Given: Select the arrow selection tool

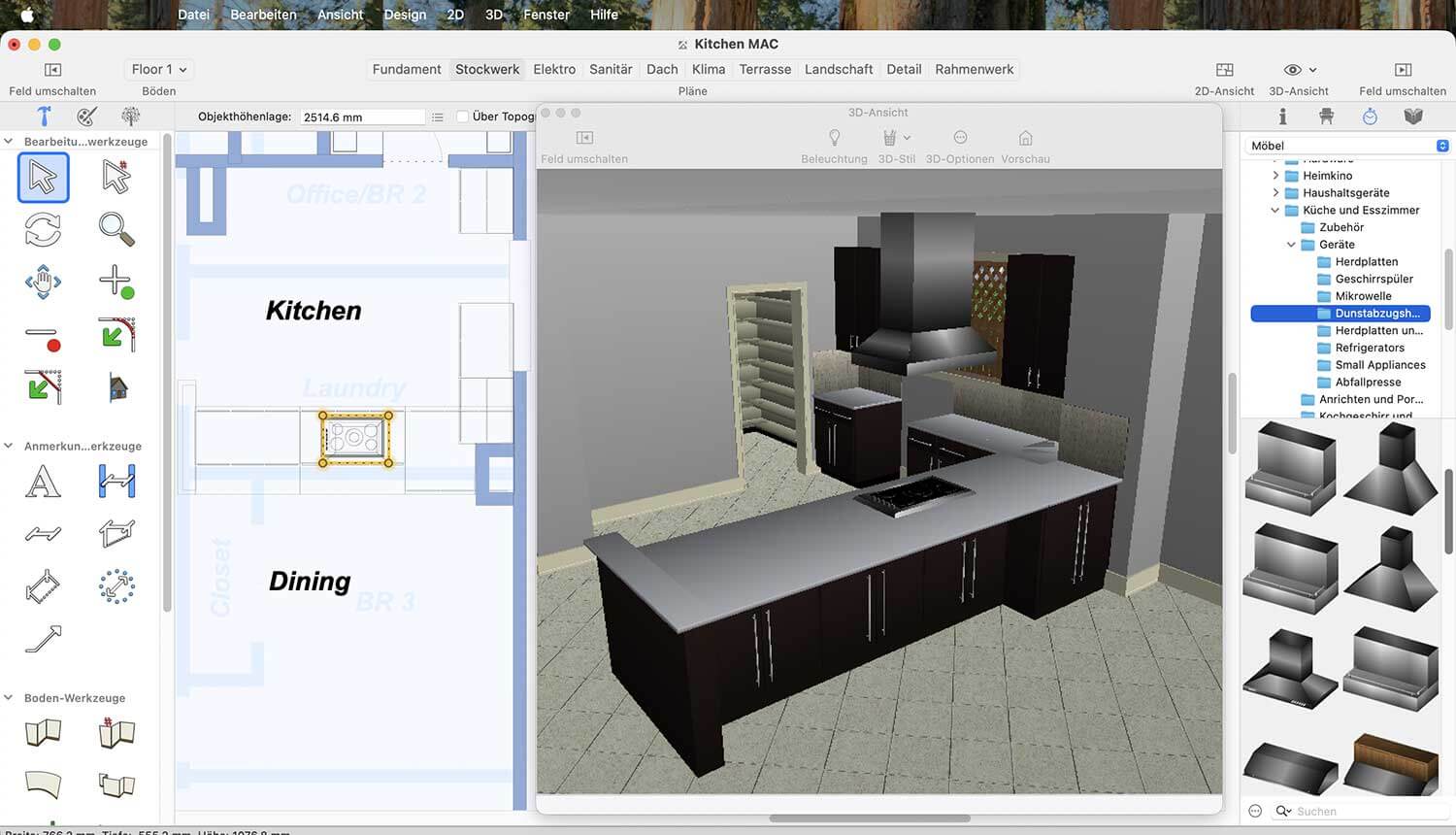Looking at the screenshot, I should (x=43, y=178).
